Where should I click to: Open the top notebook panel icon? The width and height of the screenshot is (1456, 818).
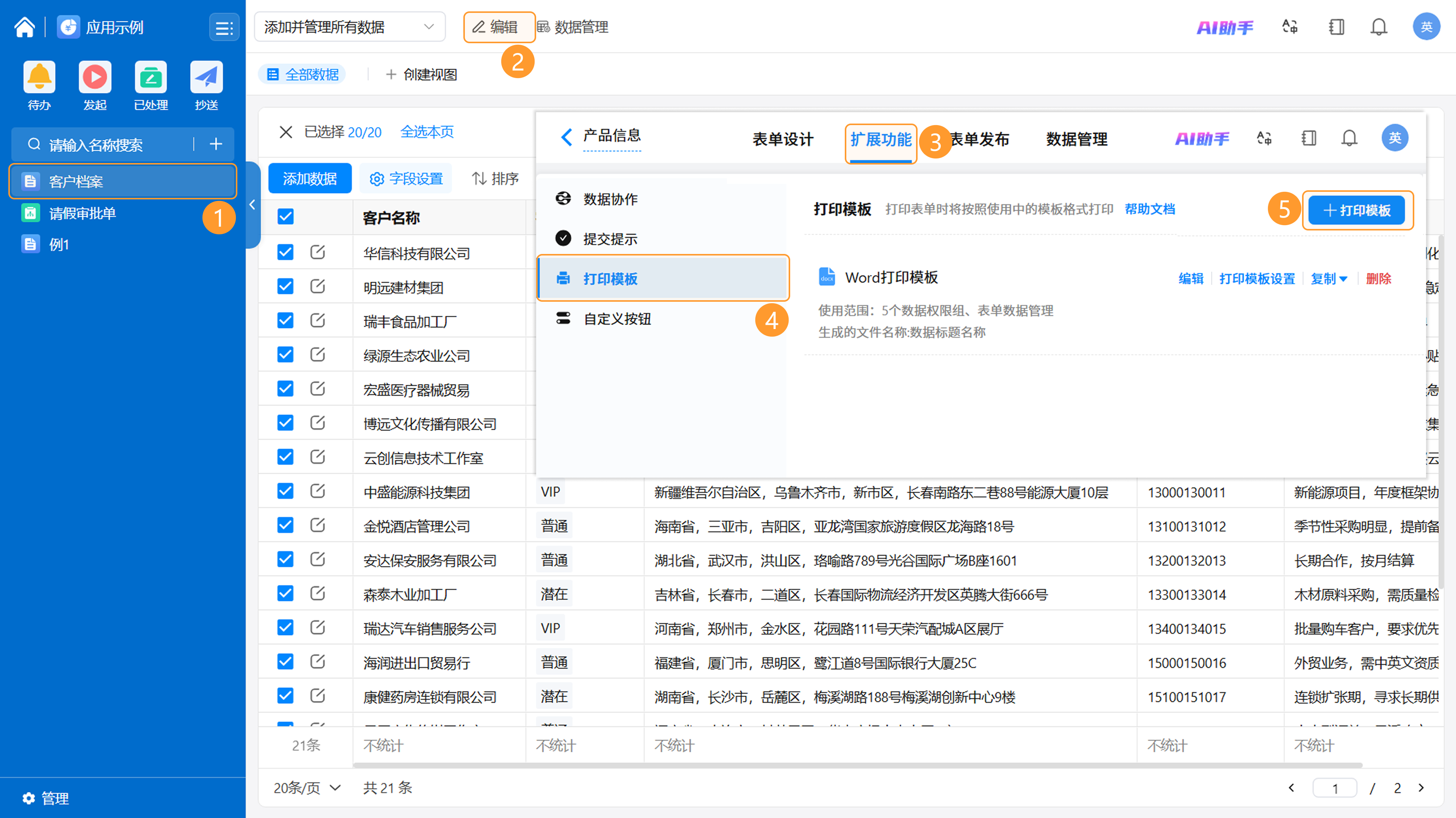[1337, 27]
